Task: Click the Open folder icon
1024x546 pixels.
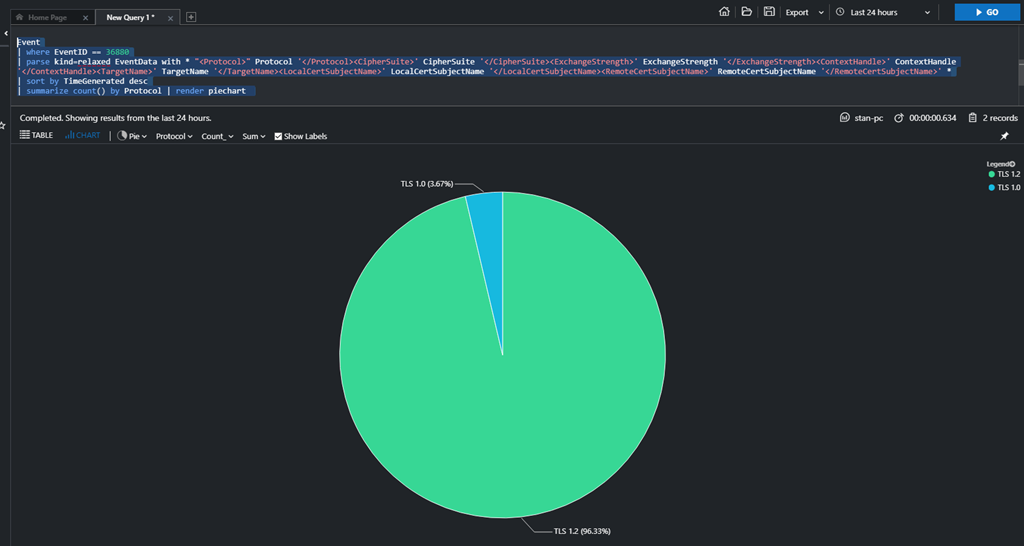Action: click(747, 12)
